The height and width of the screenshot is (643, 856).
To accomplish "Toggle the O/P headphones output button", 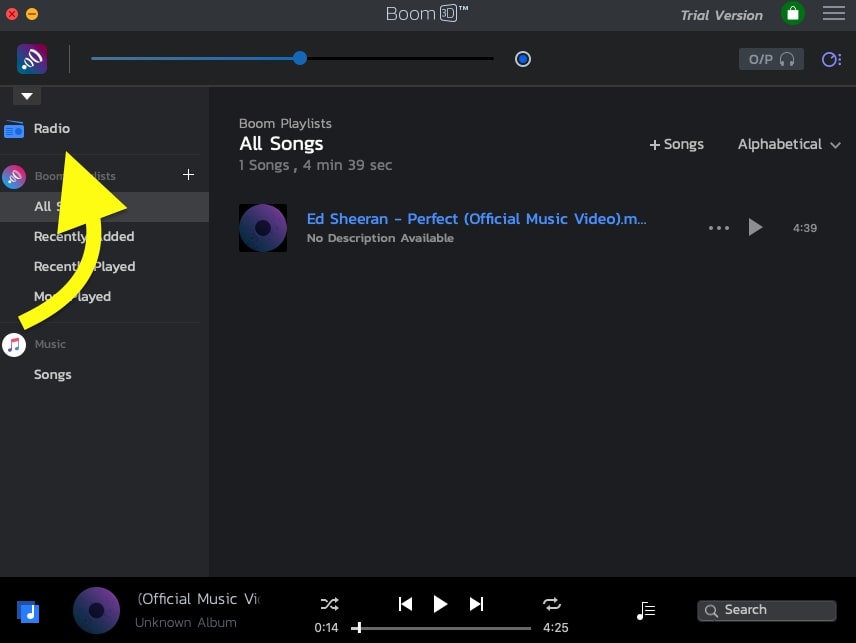I will point(769,59).
